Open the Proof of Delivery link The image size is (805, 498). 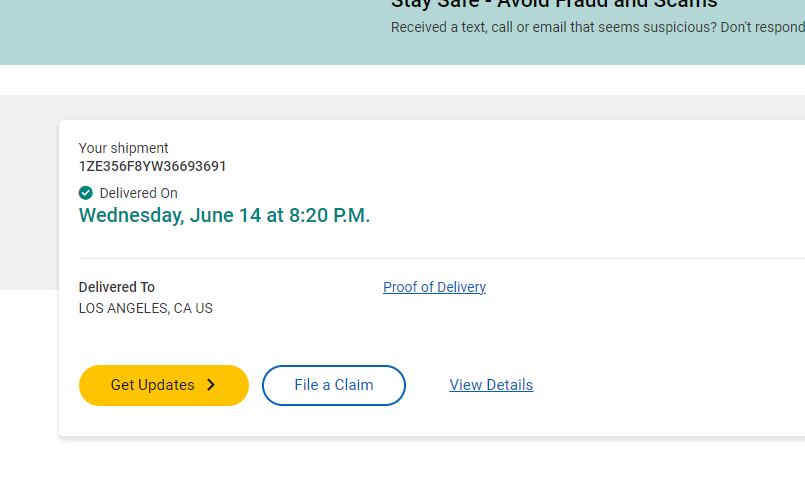(434, 287)
